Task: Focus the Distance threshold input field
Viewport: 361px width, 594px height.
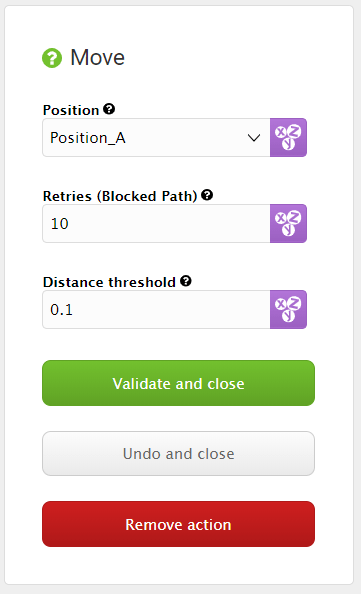Action: 156,310
